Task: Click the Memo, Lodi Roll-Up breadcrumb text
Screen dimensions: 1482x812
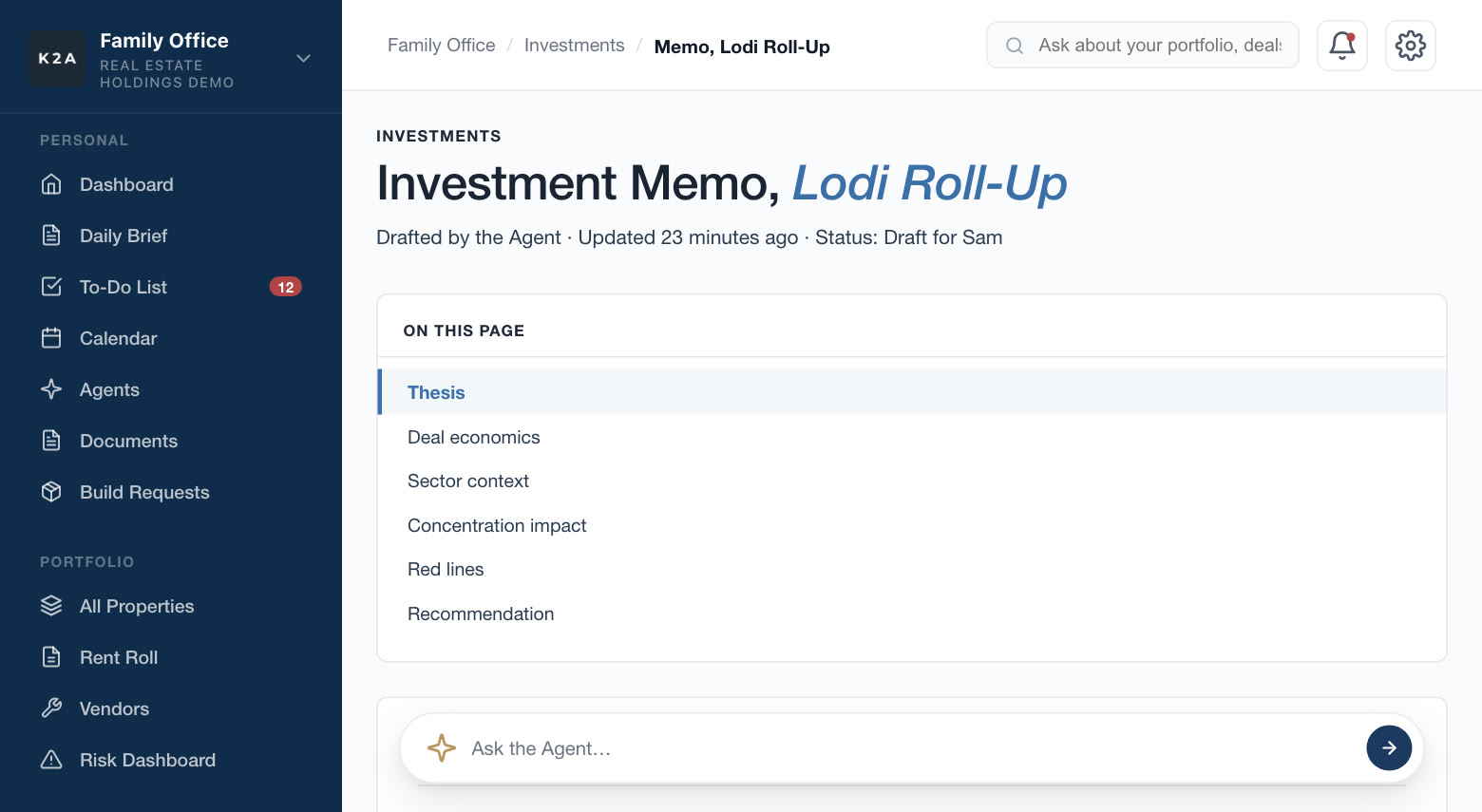Action: (x=742, y=47)
